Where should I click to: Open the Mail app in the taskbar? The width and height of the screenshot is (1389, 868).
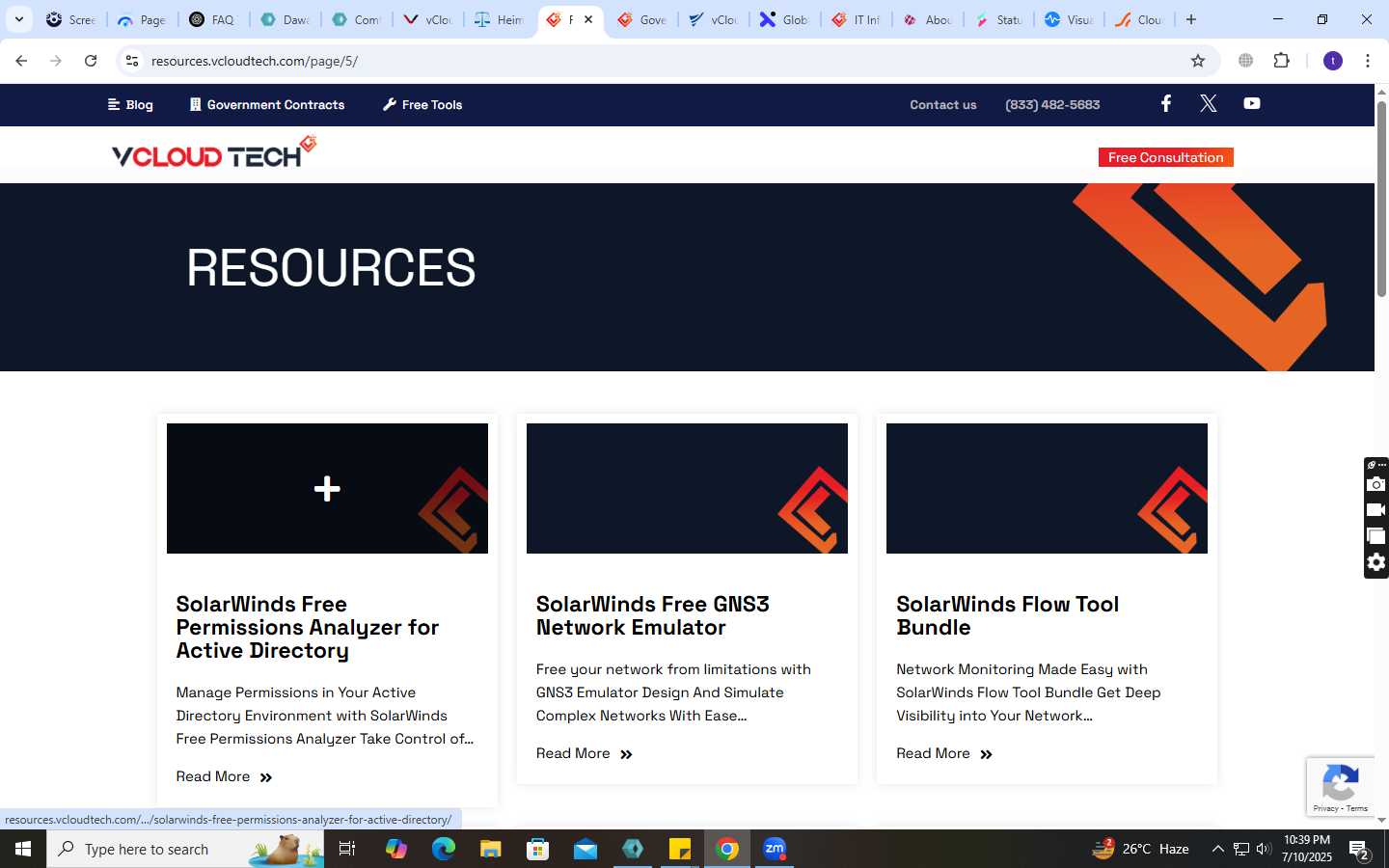[x=586, y=849]
